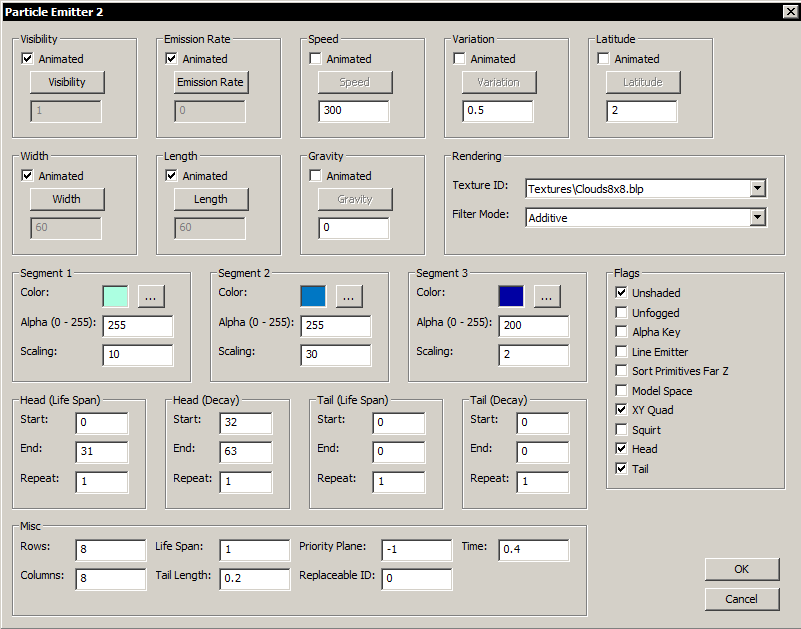Click the Segment 1 light aqua color swatch
Viewport: 801px width, 629px height.
(116, 296)
